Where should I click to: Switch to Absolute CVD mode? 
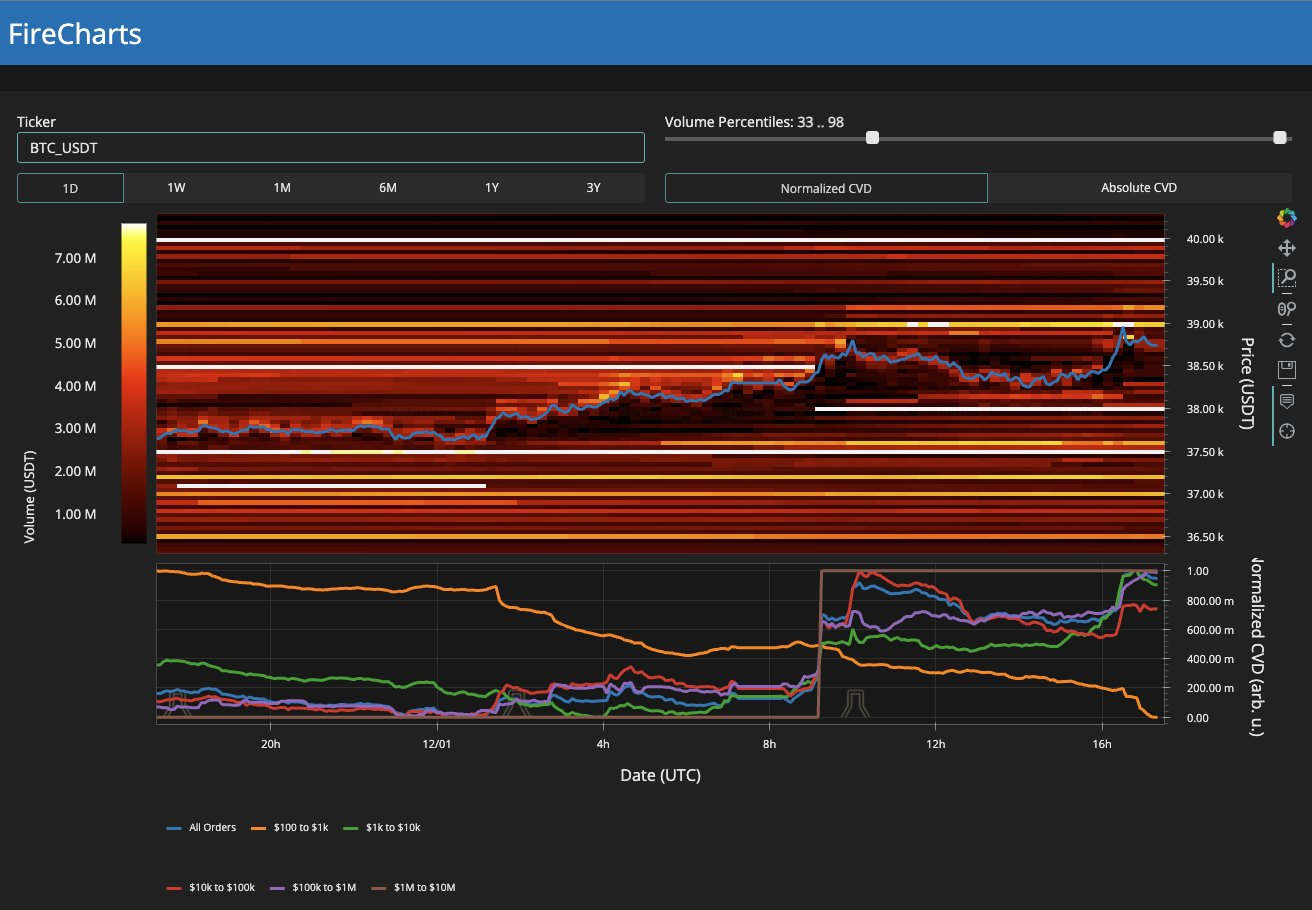[x=1139, y=188]
